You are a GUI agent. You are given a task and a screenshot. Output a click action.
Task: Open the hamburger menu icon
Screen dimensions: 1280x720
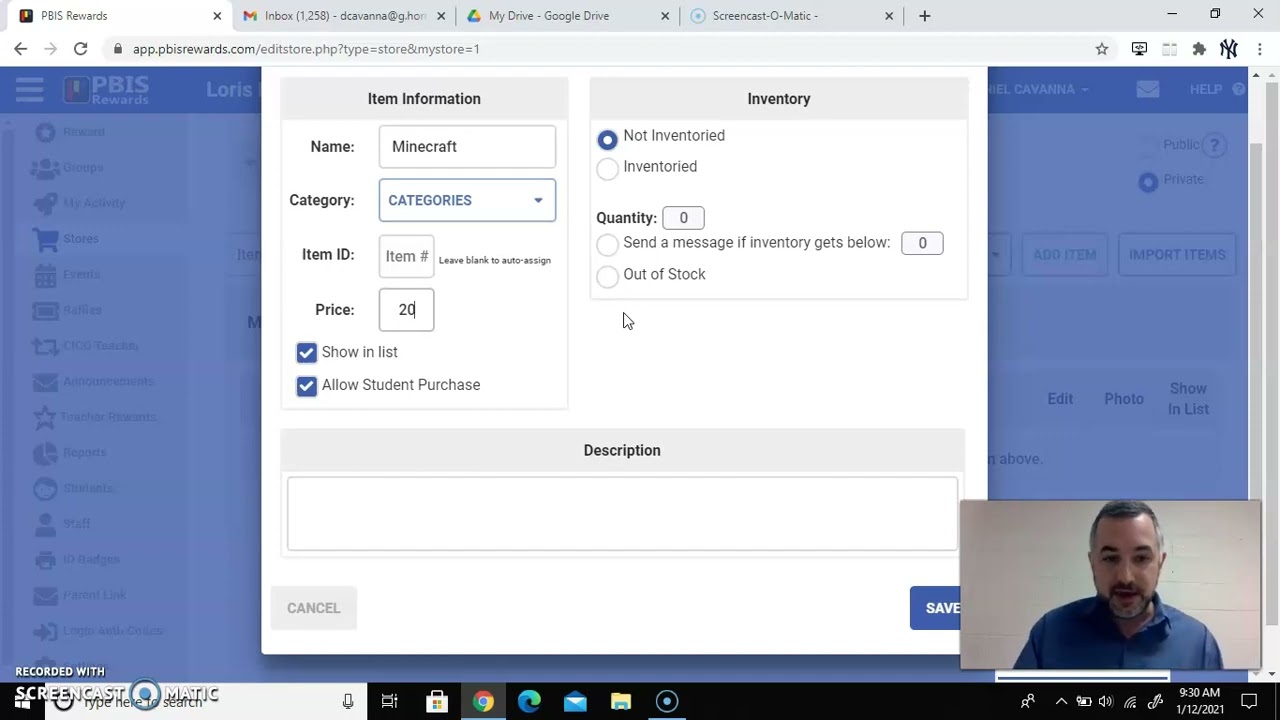tap(29, 89)
